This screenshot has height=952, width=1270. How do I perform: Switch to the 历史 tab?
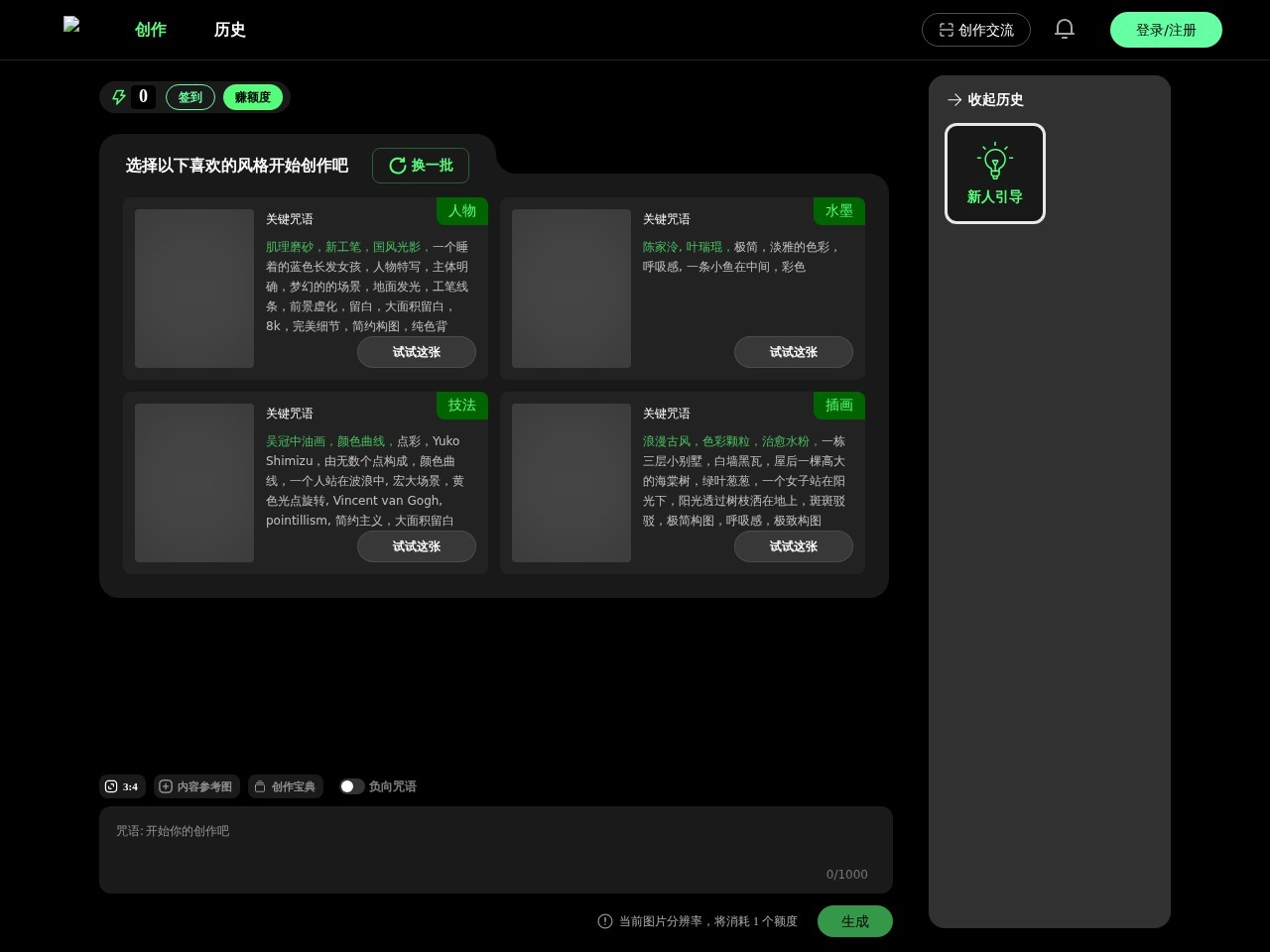pyautogui.click(x=229, y=30)
